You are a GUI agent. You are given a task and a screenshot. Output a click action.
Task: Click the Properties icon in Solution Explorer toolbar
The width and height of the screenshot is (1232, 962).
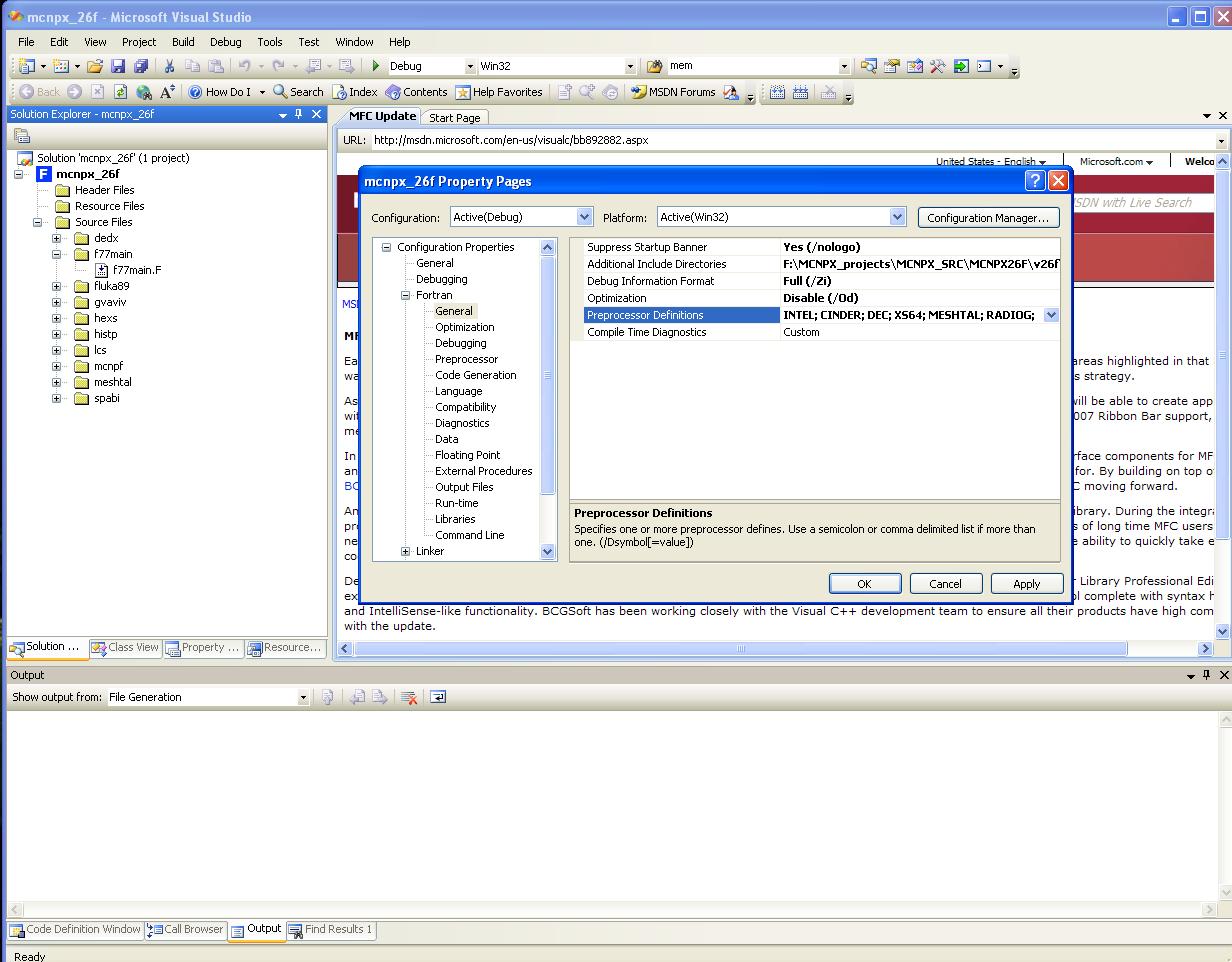(22, 136)
